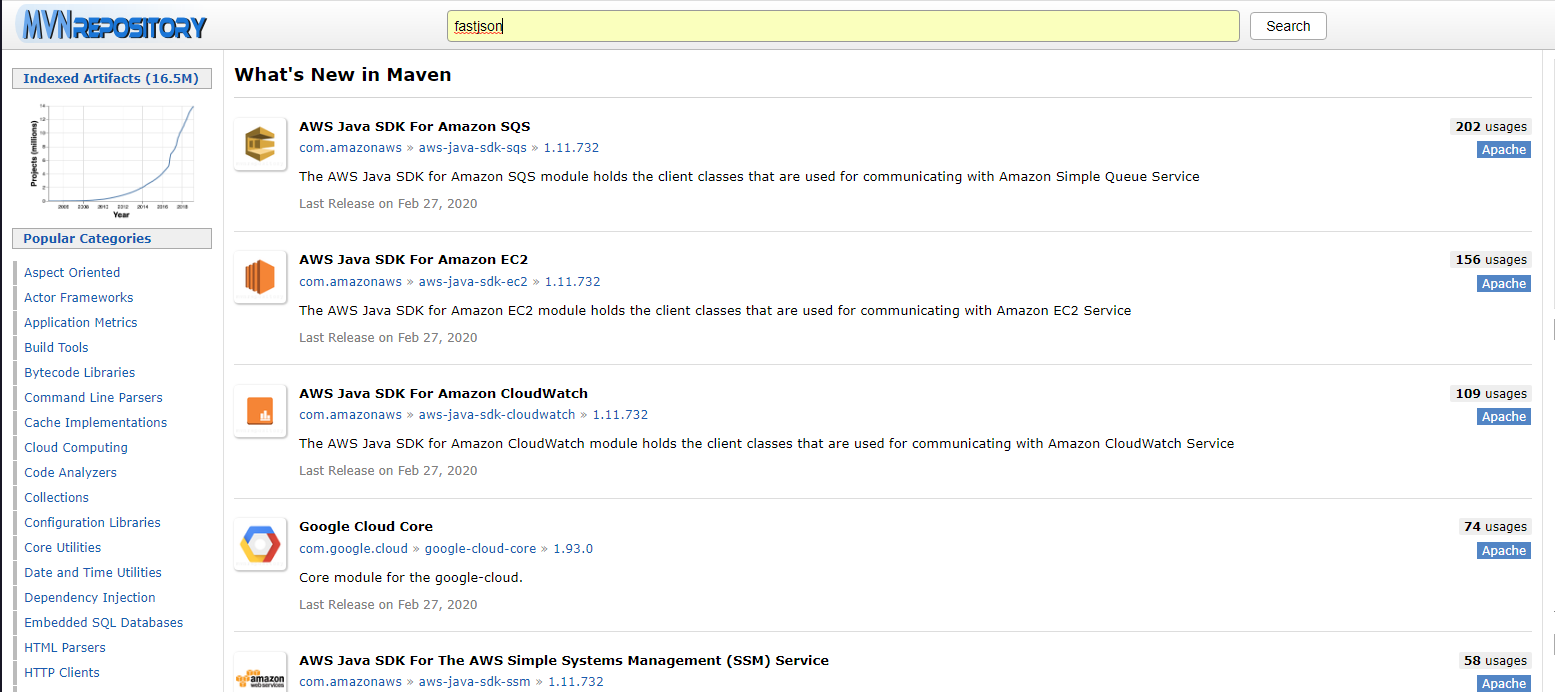Click Apache license tag on the EC2 row
The image size is (1555, 692).
click(x=1504, y=283)
